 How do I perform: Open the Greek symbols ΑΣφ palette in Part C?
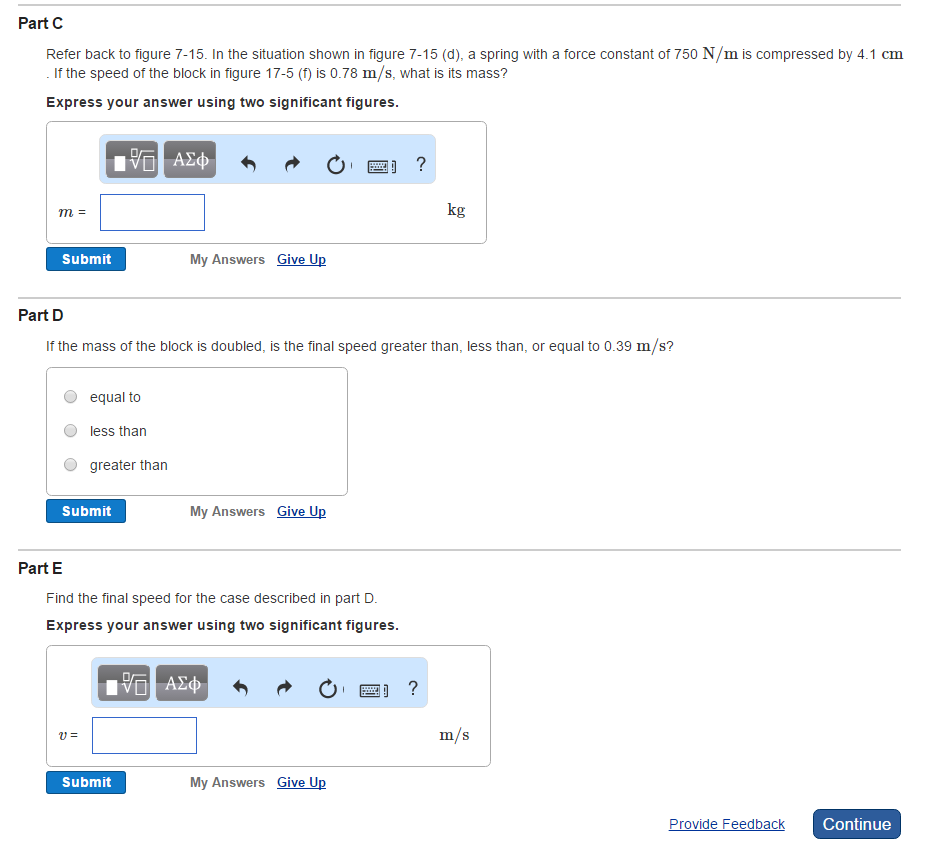[189, 158]
